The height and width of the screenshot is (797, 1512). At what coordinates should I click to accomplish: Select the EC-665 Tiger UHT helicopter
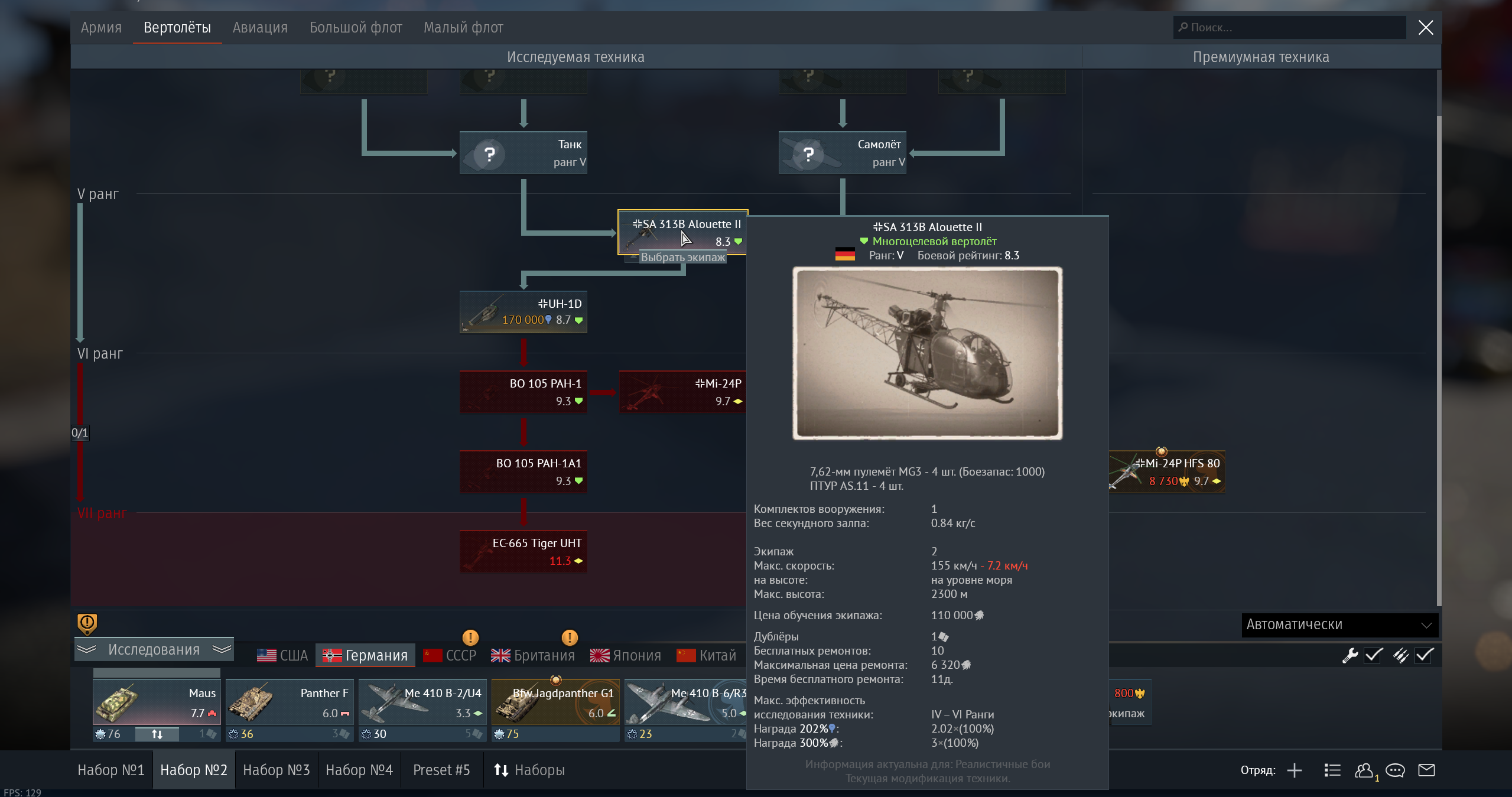pos(523,552)
